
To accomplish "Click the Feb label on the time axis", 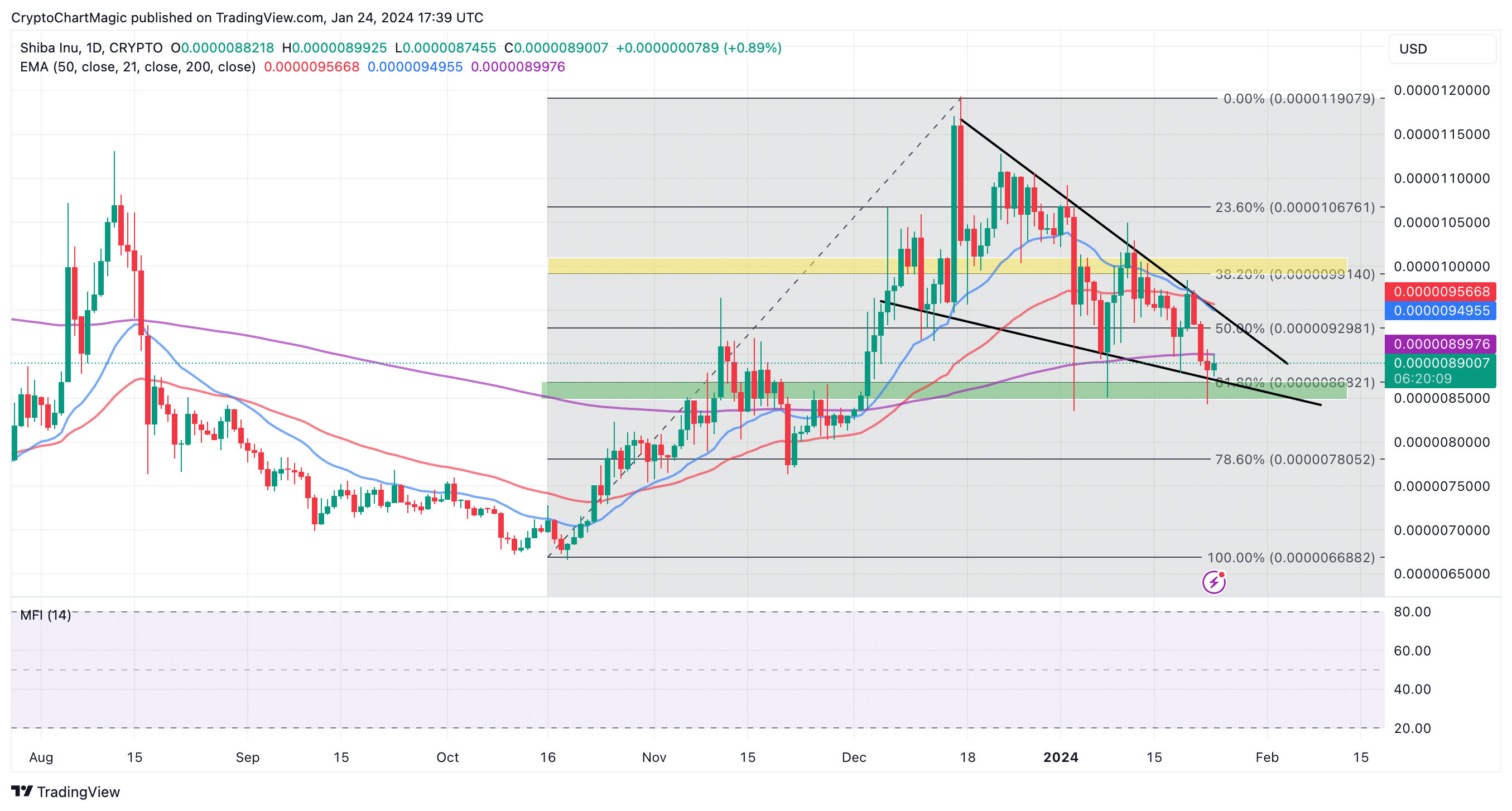I will point(1267,757).
